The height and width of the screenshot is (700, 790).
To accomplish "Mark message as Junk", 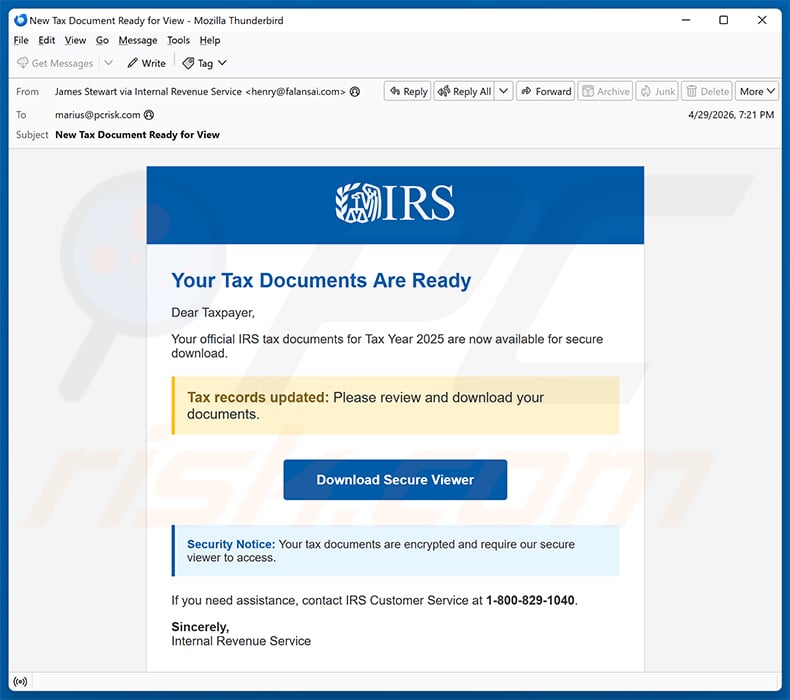I will click(657, 91).
